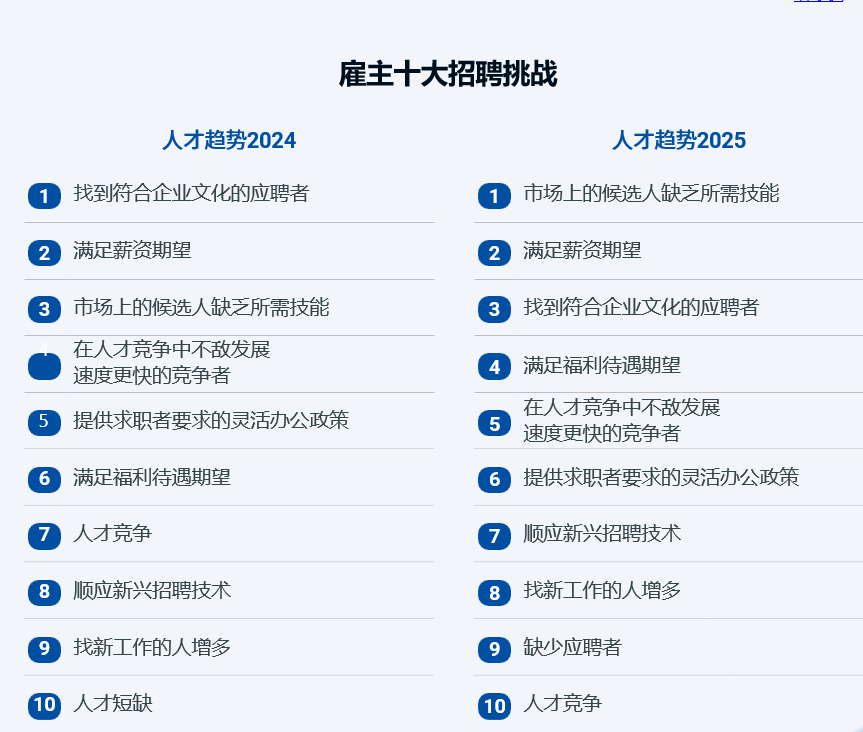Click badge 6 beside 满足福利待遇期望, 2024 list
Screen dimensions: 863x732
[x=45, y=479]
